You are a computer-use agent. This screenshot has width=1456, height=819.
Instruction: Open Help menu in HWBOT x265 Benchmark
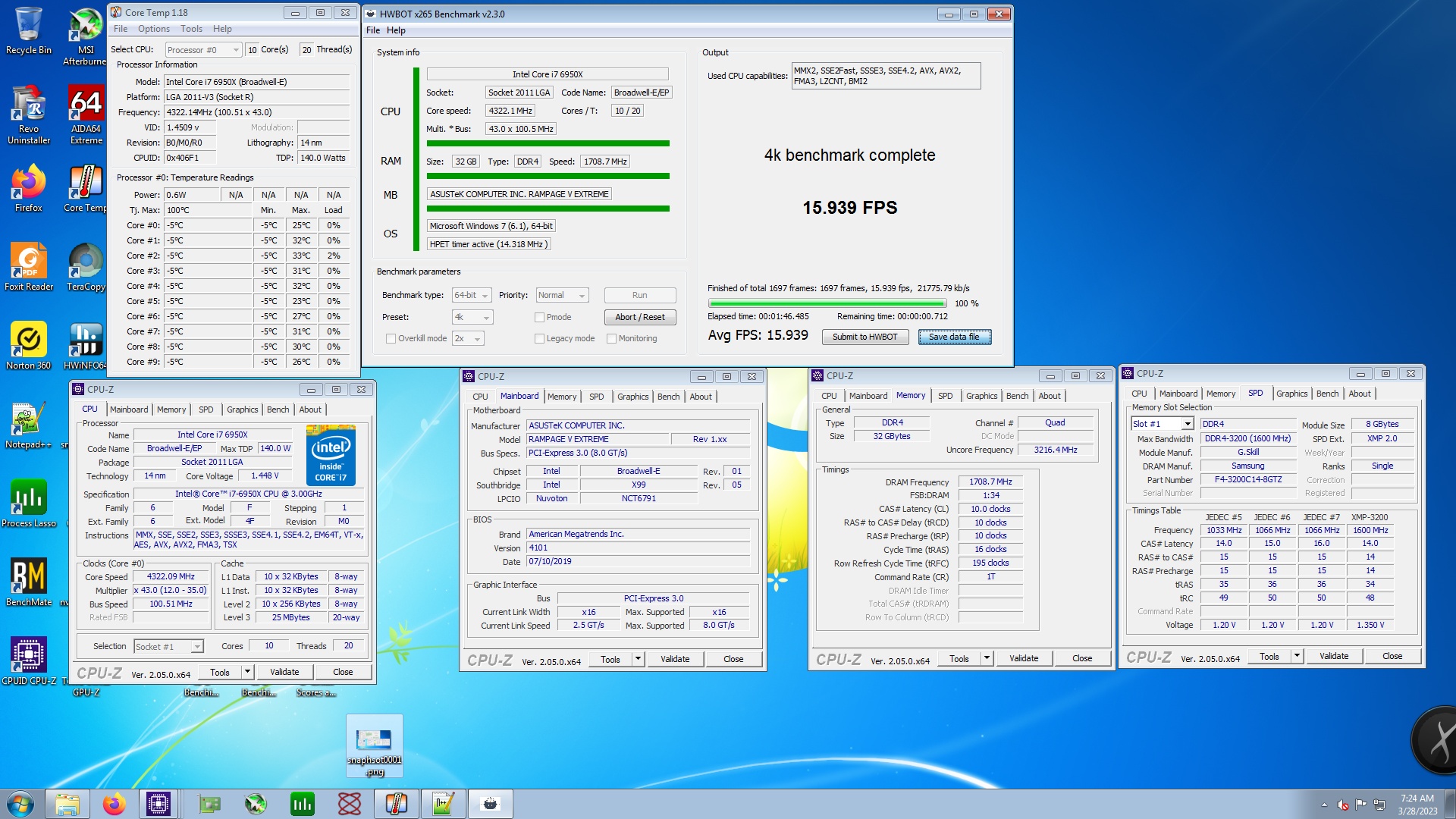click(396, 30)
